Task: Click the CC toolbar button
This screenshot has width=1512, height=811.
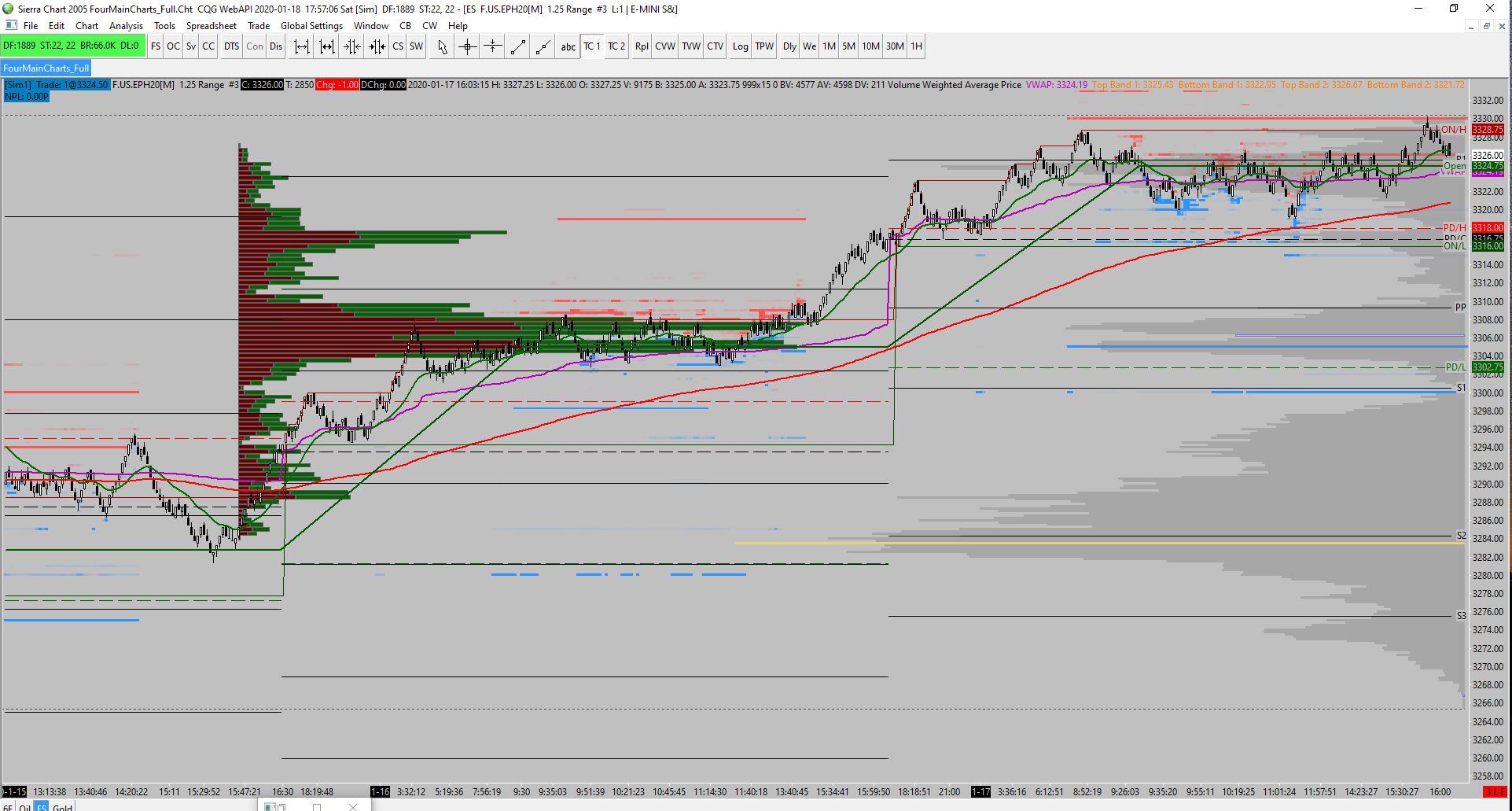Action: point(208,46)
